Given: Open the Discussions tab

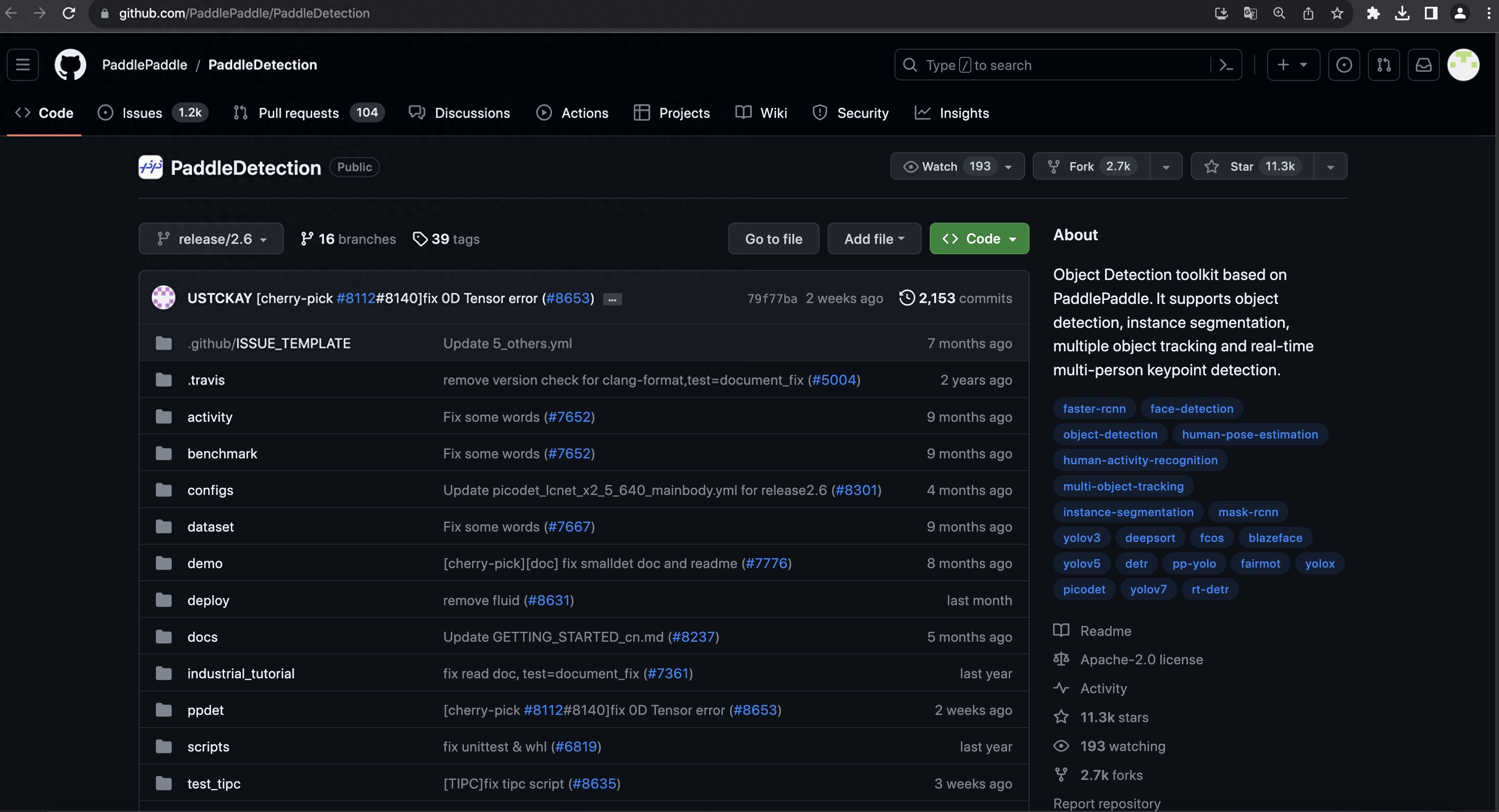Looking at the screenshot, I should 460,113.
